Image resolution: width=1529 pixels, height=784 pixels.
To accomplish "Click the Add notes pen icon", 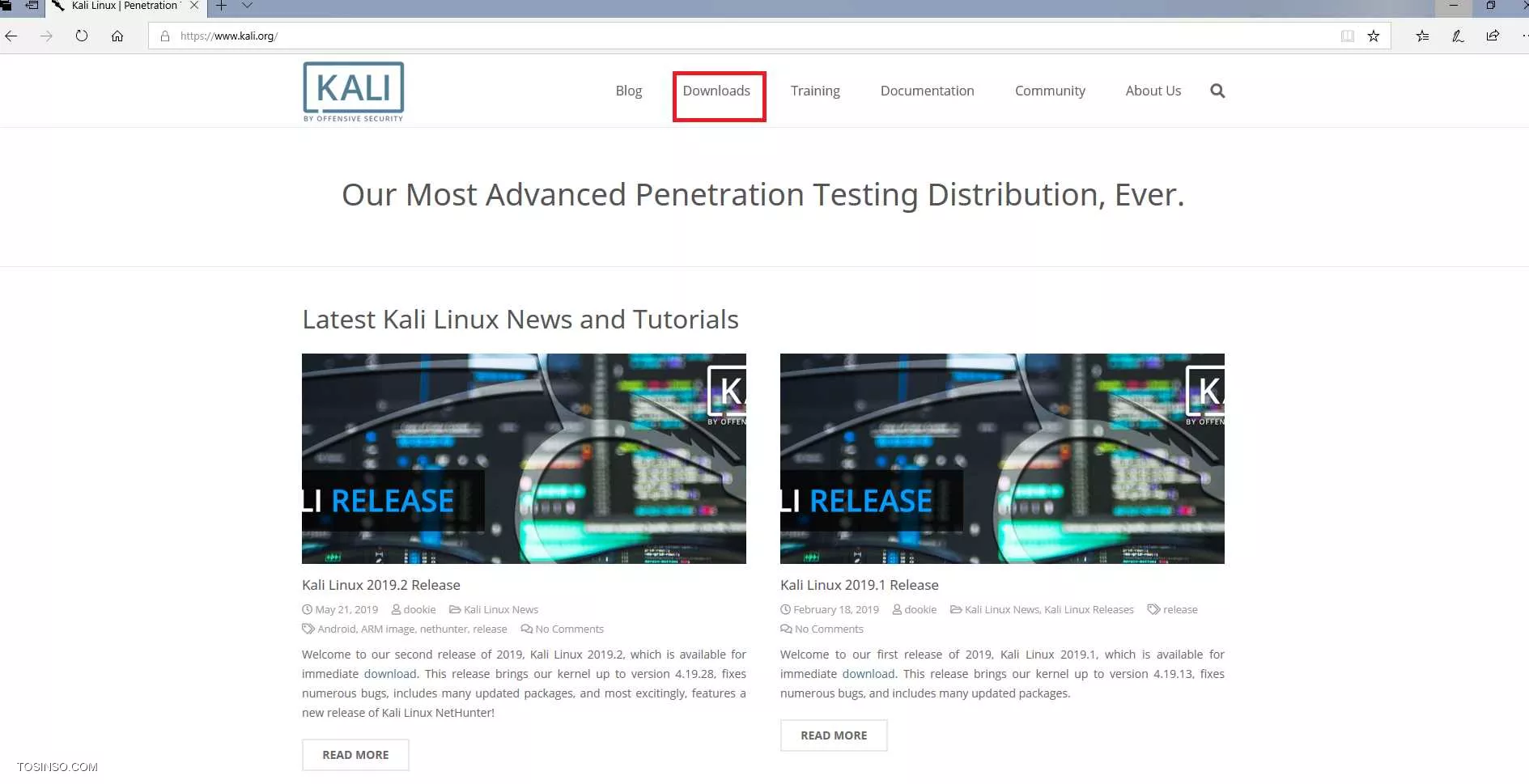I will [x=1458, y=36].
